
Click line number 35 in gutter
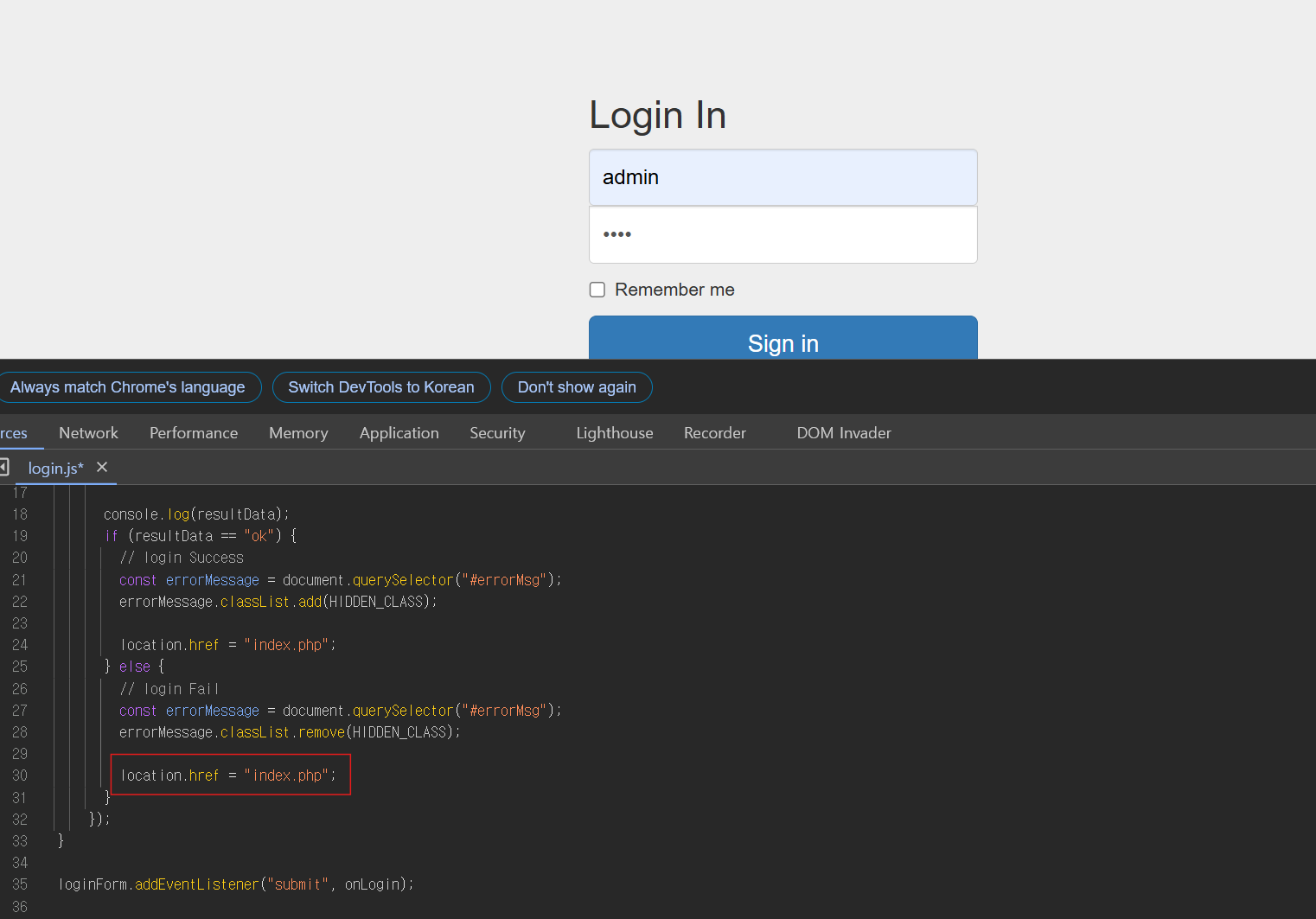(20, 884)
